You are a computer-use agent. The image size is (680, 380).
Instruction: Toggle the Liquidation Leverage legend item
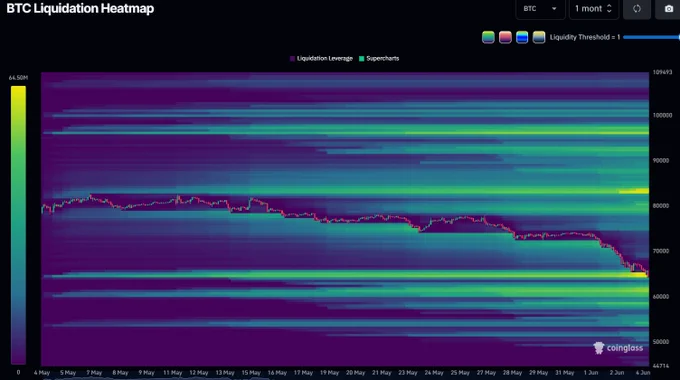click(321, 59)
